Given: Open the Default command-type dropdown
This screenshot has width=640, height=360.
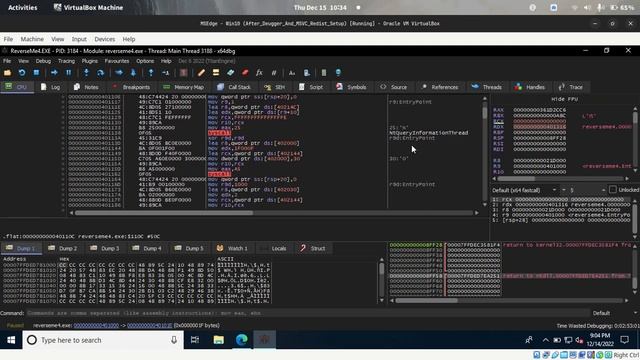Looking at the screenshot, I should click(615, 313).
